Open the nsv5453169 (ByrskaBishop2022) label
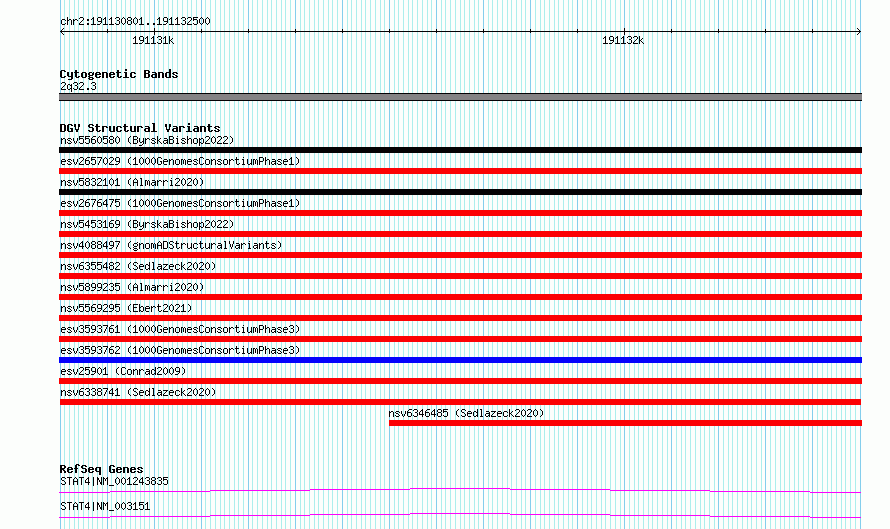The image size is (890, 529). pos(147,224)
